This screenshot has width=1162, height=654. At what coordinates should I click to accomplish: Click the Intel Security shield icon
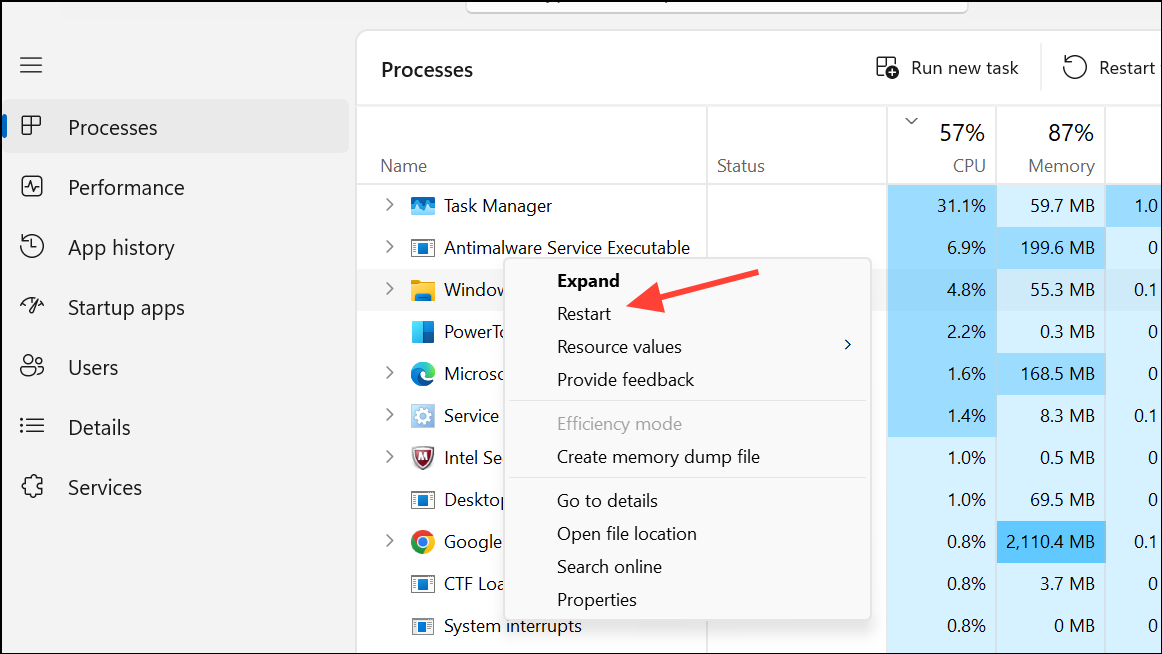point(422,458)
